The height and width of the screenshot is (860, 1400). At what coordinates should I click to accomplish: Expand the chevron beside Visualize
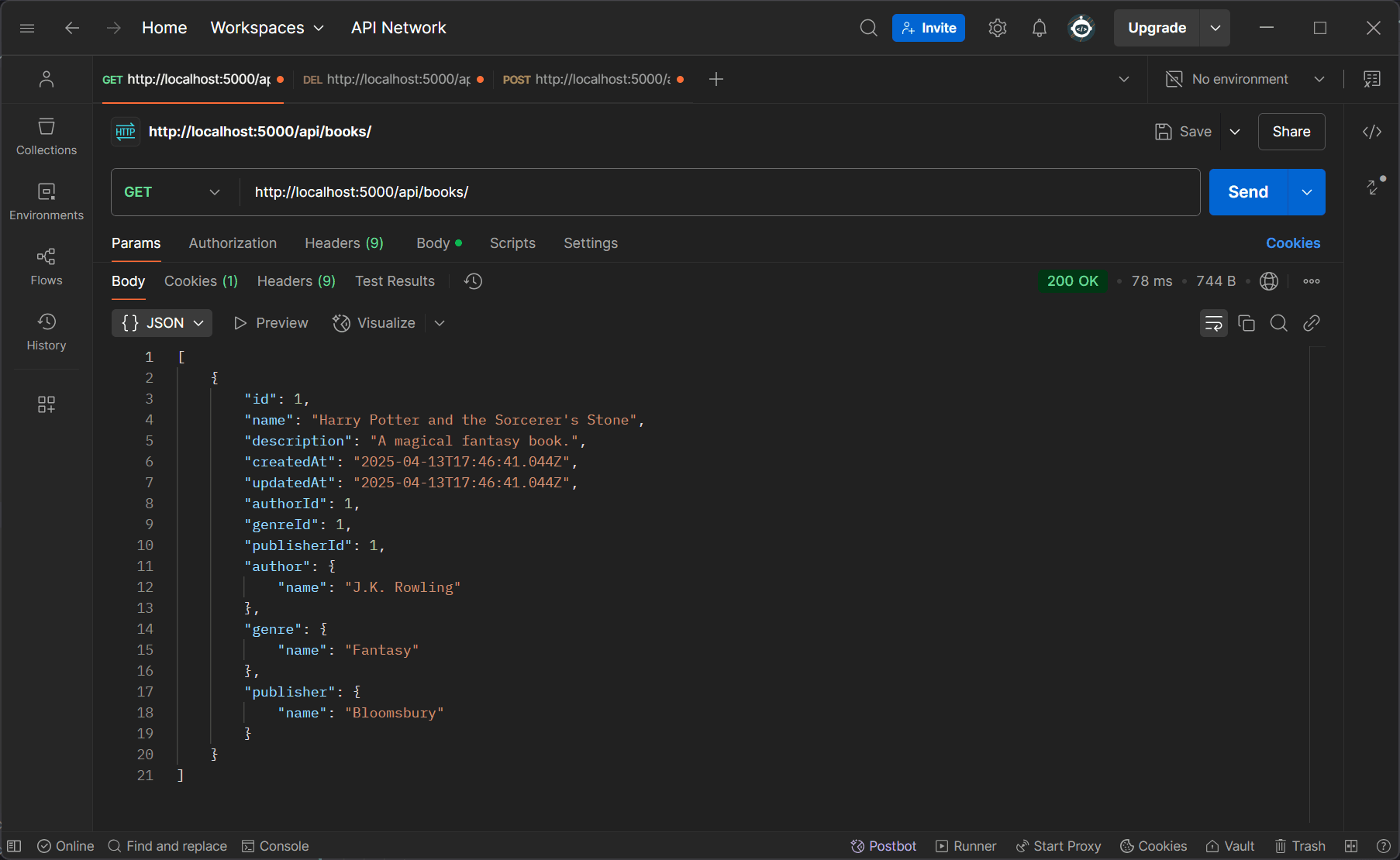click(440, 323)
